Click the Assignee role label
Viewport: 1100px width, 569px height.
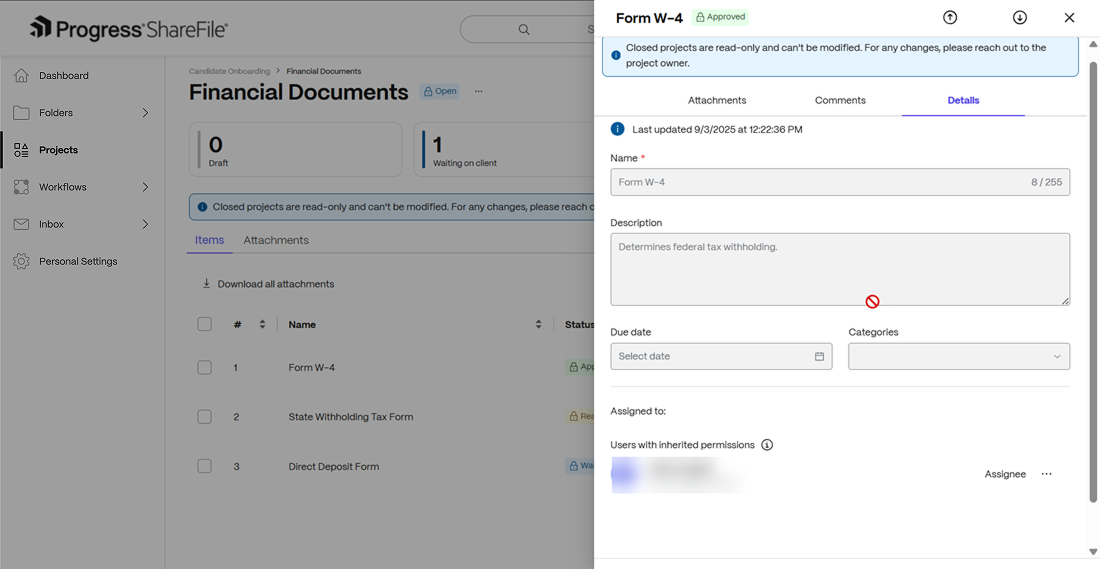pyautogui.click(x=1005, y=474)
